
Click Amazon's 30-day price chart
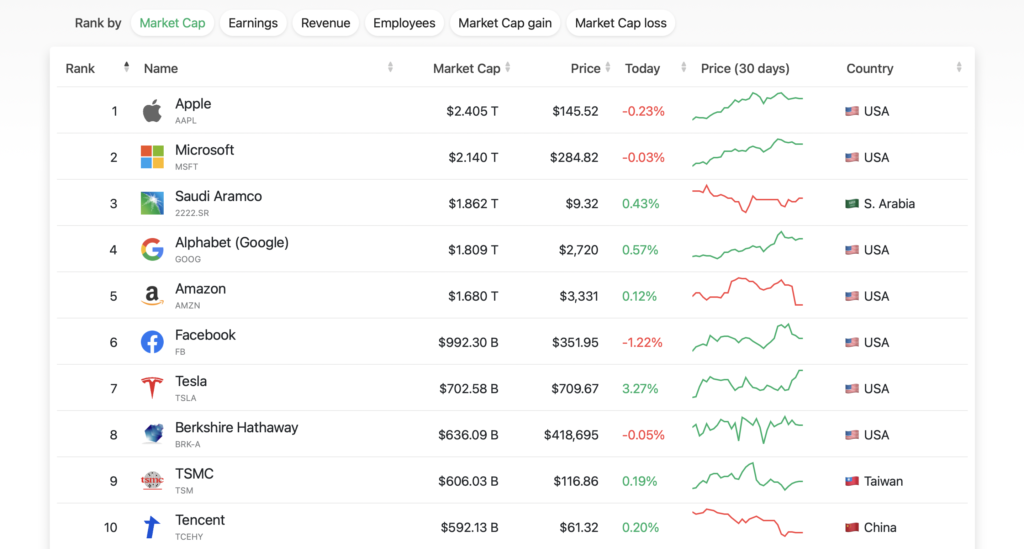tap(748, 291)
